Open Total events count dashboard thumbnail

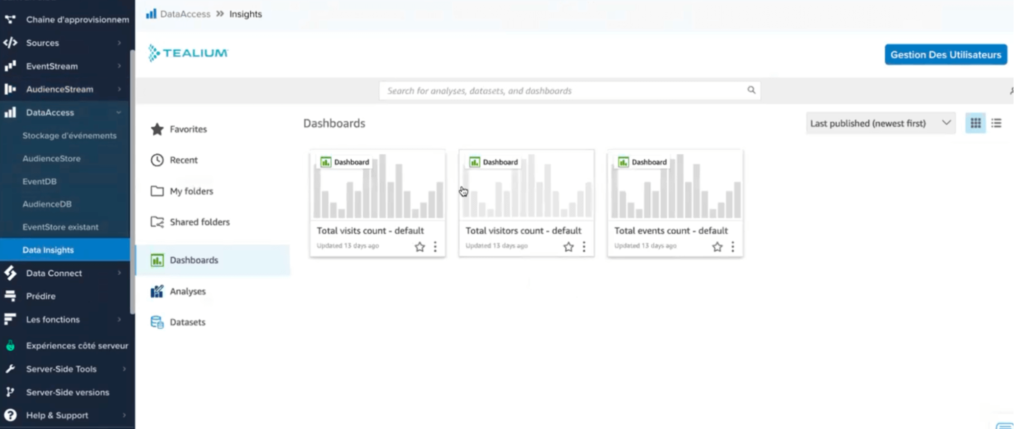tap(675, 186)
